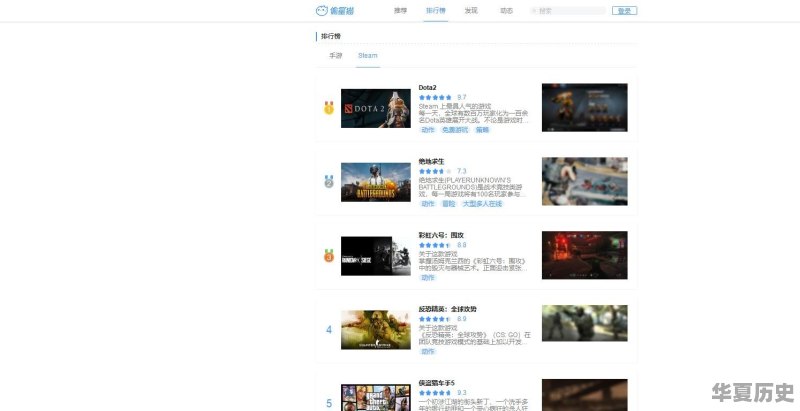800x411 pixels.
Task: Open the 绝地求生 gameplay screenshot
Action: point(585,182)
